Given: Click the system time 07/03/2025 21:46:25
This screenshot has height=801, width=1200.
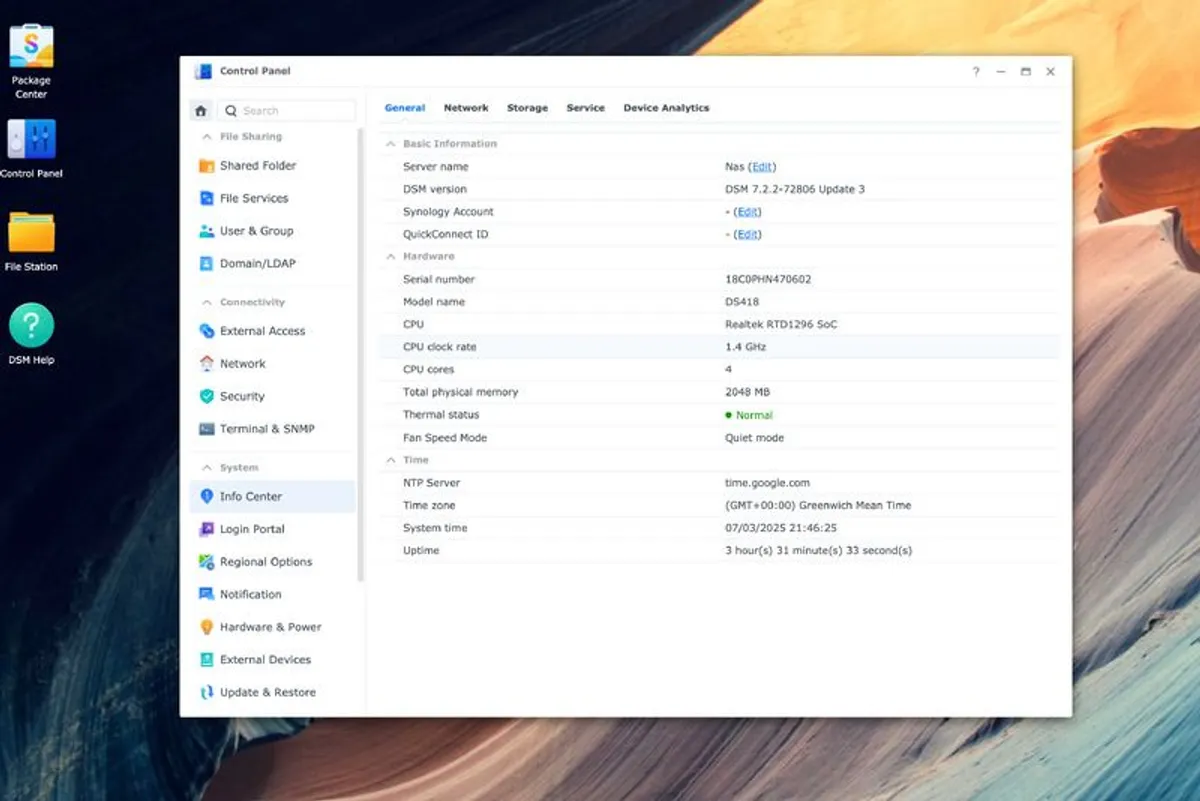Looking at the screenshot, I should 781,528.
